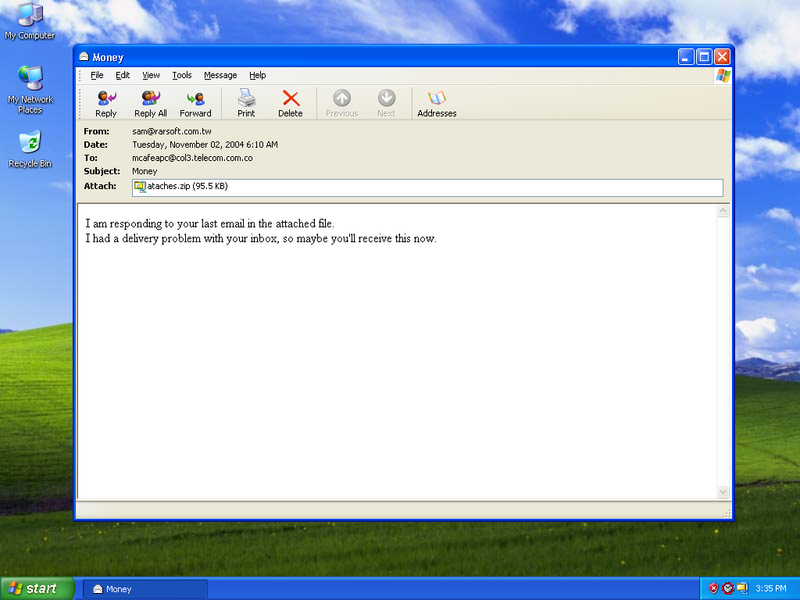800x600 pixels.
Task: Click the folder and monitor tray icon
Action: click(742, 588)
